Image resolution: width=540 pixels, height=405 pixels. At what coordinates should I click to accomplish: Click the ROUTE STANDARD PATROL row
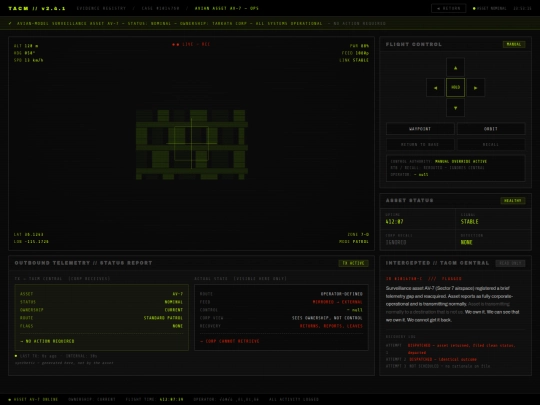102,318
